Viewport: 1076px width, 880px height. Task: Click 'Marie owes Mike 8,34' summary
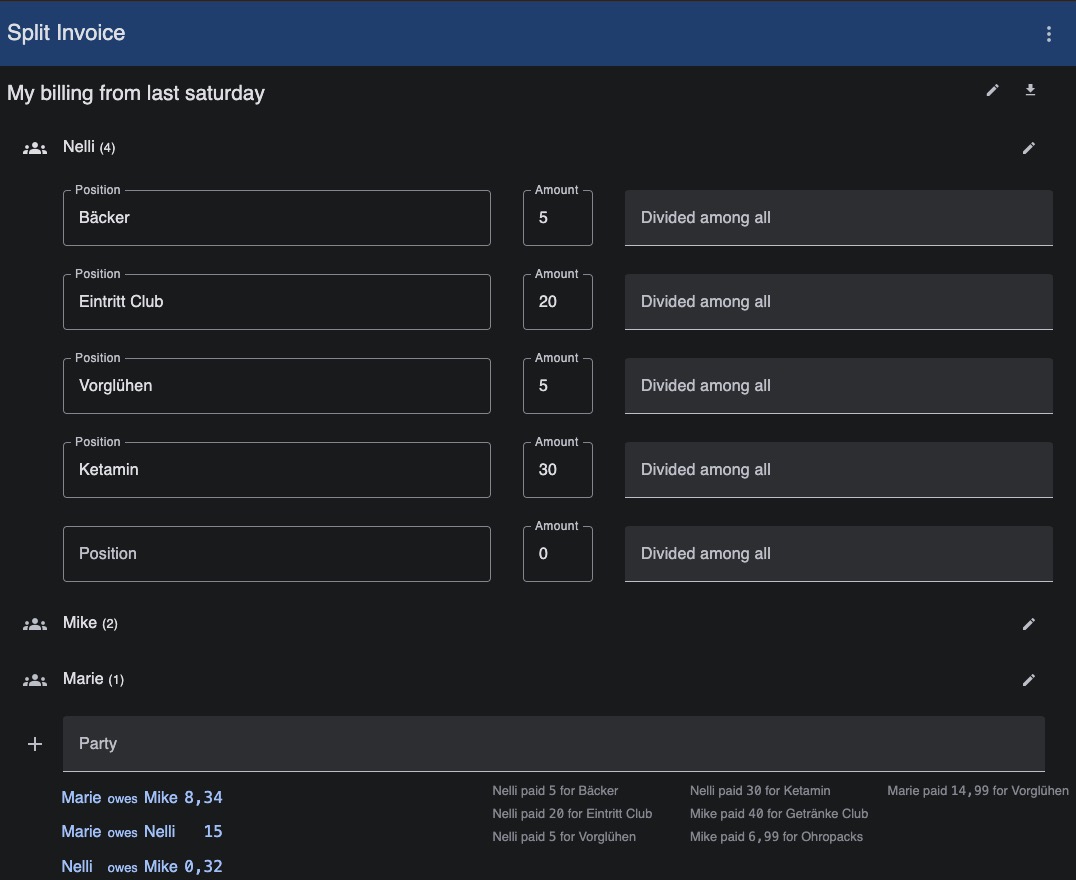click(x=141, y=798)
